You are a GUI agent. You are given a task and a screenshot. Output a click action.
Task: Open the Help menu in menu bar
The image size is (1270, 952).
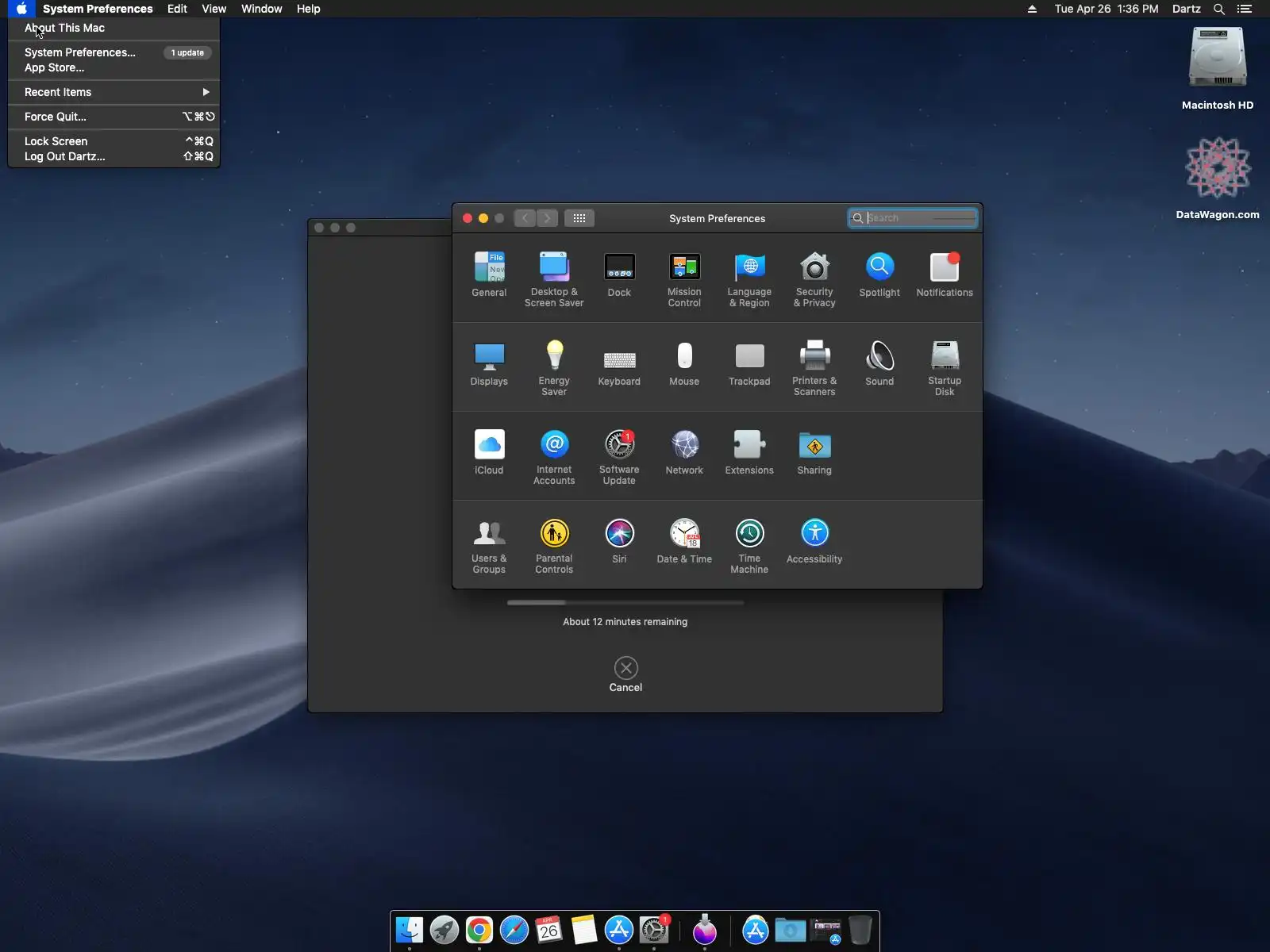(309, 9)
